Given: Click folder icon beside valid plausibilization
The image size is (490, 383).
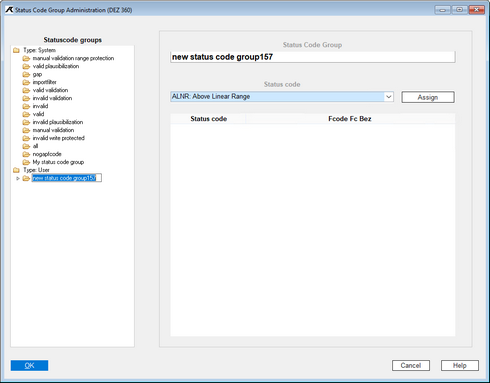Looking at the screenshot, I should pyautogui.click(x=26, y=66).
